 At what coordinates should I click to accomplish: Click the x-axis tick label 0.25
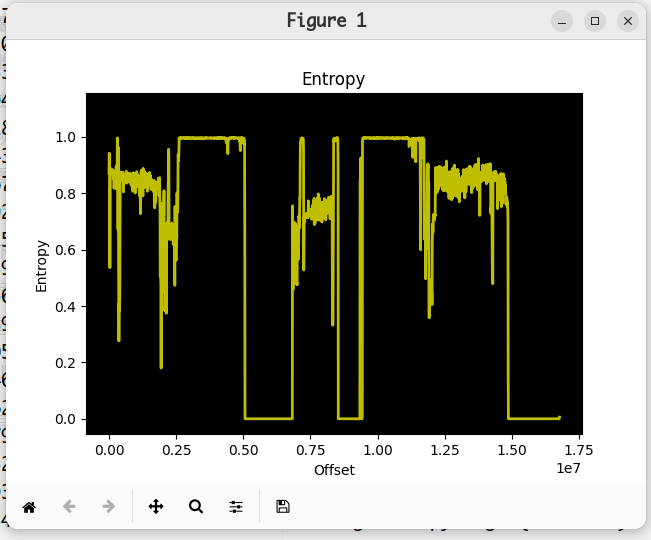(x=176, y=450)
